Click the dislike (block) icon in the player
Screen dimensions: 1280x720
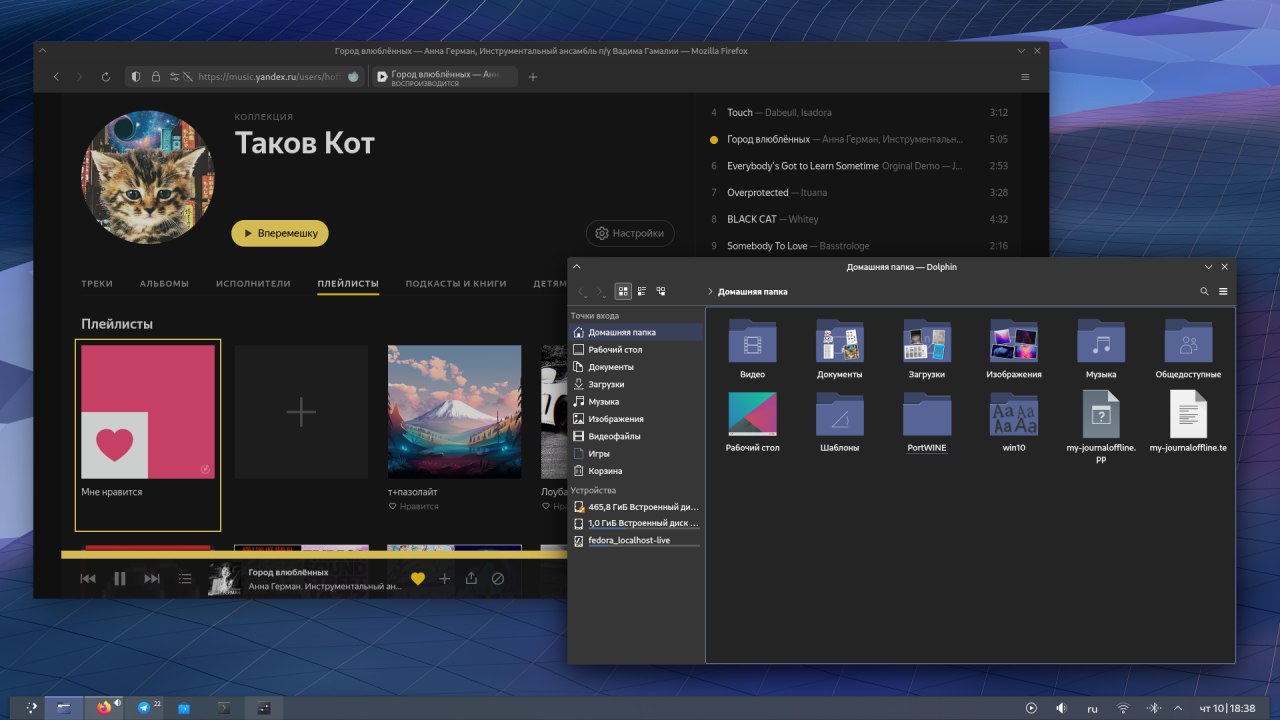tap(498, 578)
